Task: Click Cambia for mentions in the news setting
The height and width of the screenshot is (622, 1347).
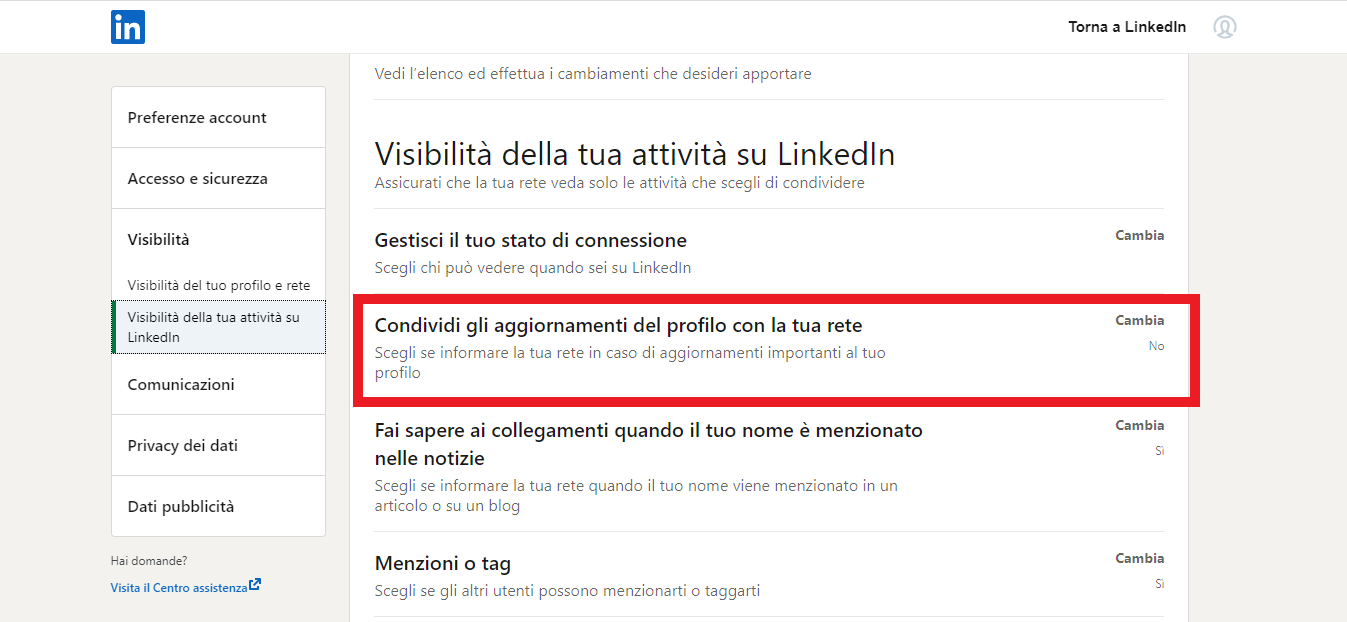Action: click(1139, 424)
